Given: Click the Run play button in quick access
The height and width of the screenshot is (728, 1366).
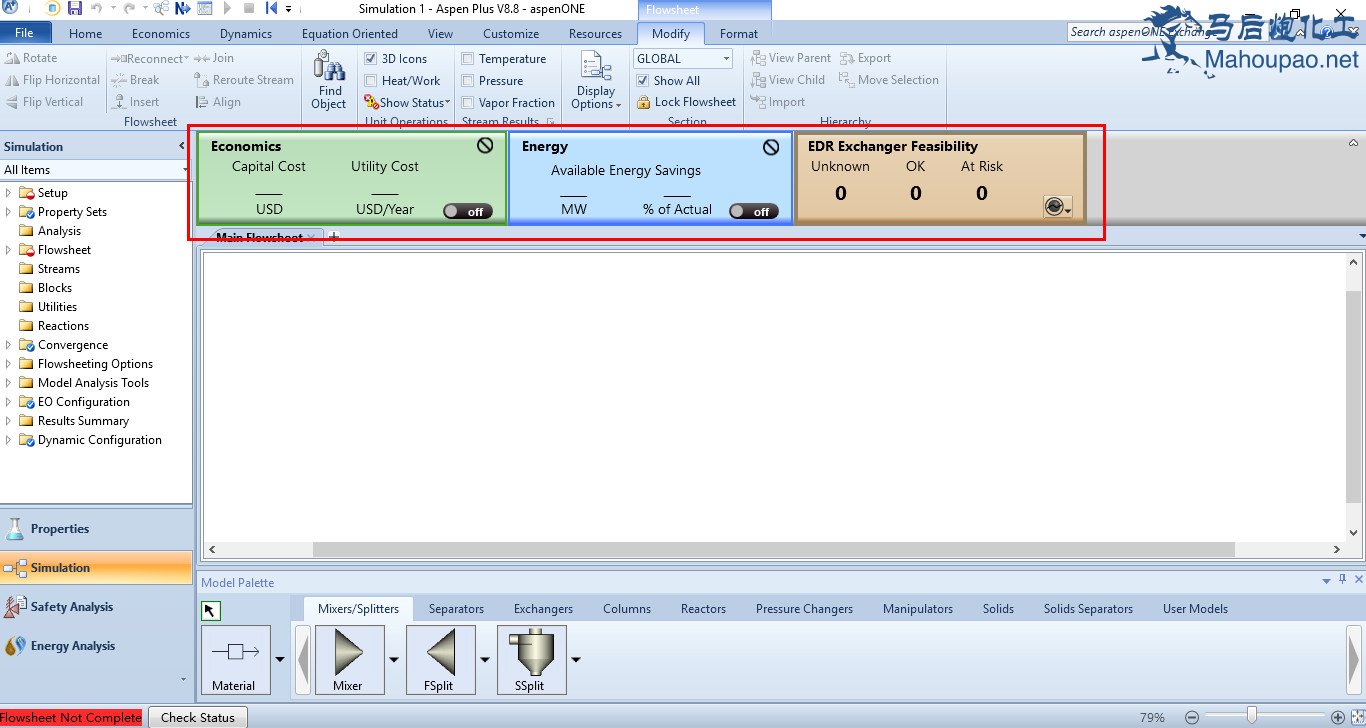Looking at the screenshot, I should pos(228,8).
